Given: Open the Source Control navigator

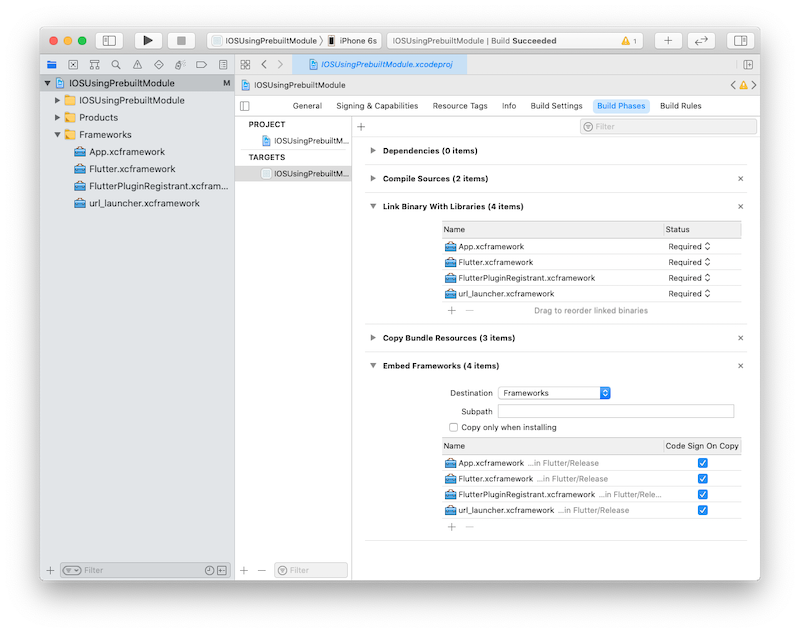Looking at the screenshot, I should pyautogui.click(x=73, y=64).
